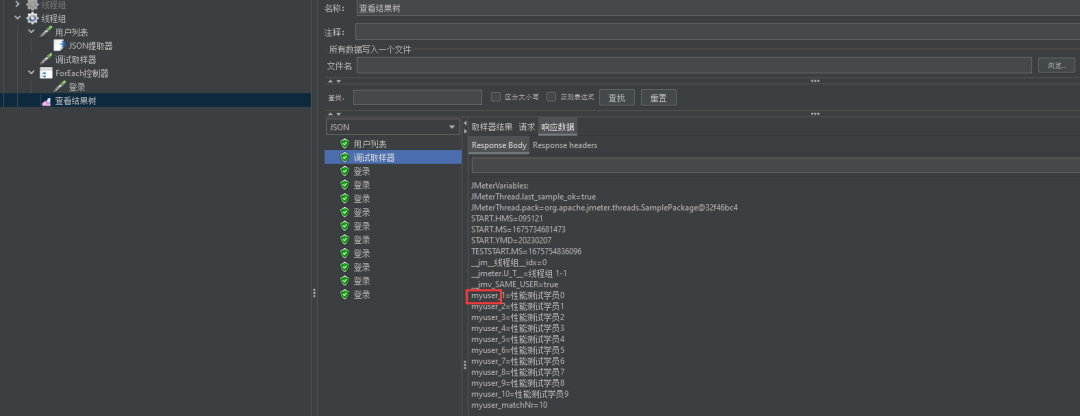Focus the 文件名 filename field
The width and height of the screenshot is (1080, 416).
point(694,65)
